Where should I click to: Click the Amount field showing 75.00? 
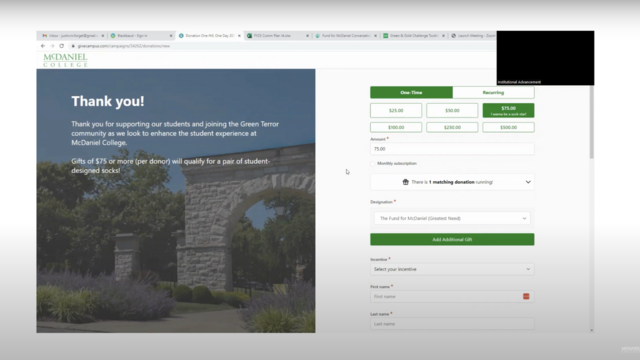(x=452, y=149)
